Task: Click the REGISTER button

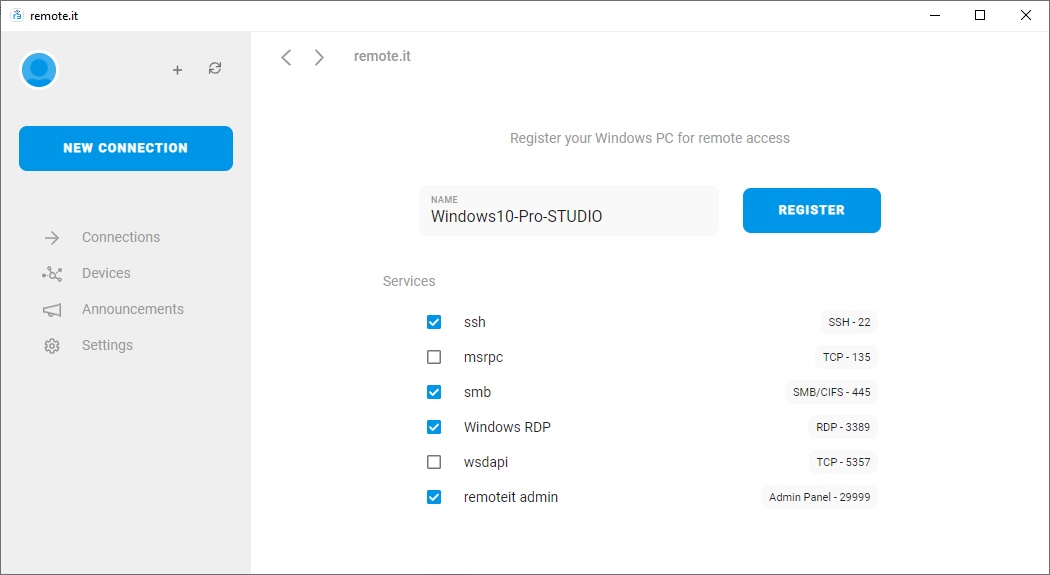Action: pos(812,210)
